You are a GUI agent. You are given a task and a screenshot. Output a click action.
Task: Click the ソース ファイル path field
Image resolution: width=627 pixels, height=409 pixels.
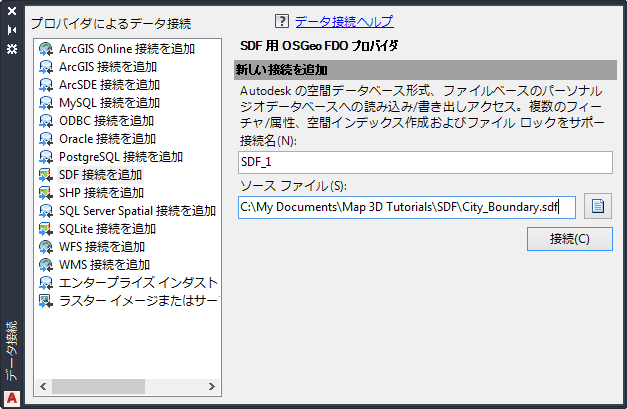pyautogui.click(x=407, y=207)
